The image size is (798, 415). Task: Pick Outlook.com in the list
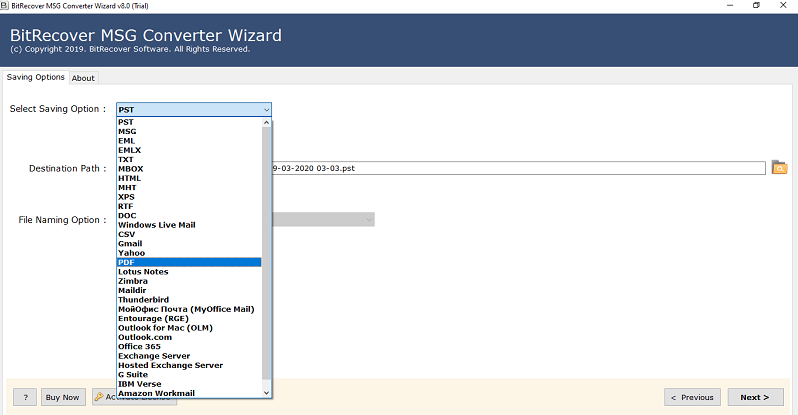pyautogui.click(x=189, y=337)
